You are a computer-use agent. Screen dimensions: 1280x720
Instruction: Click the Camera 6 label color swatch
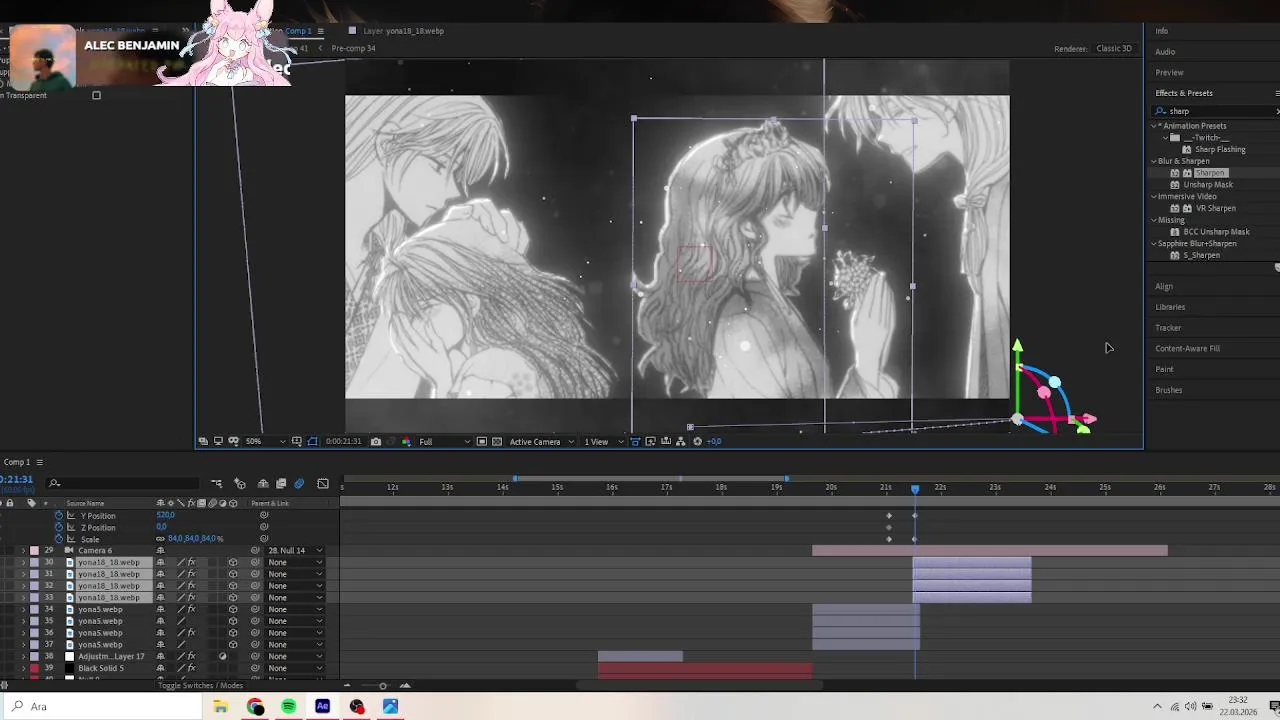coord(34,551)
